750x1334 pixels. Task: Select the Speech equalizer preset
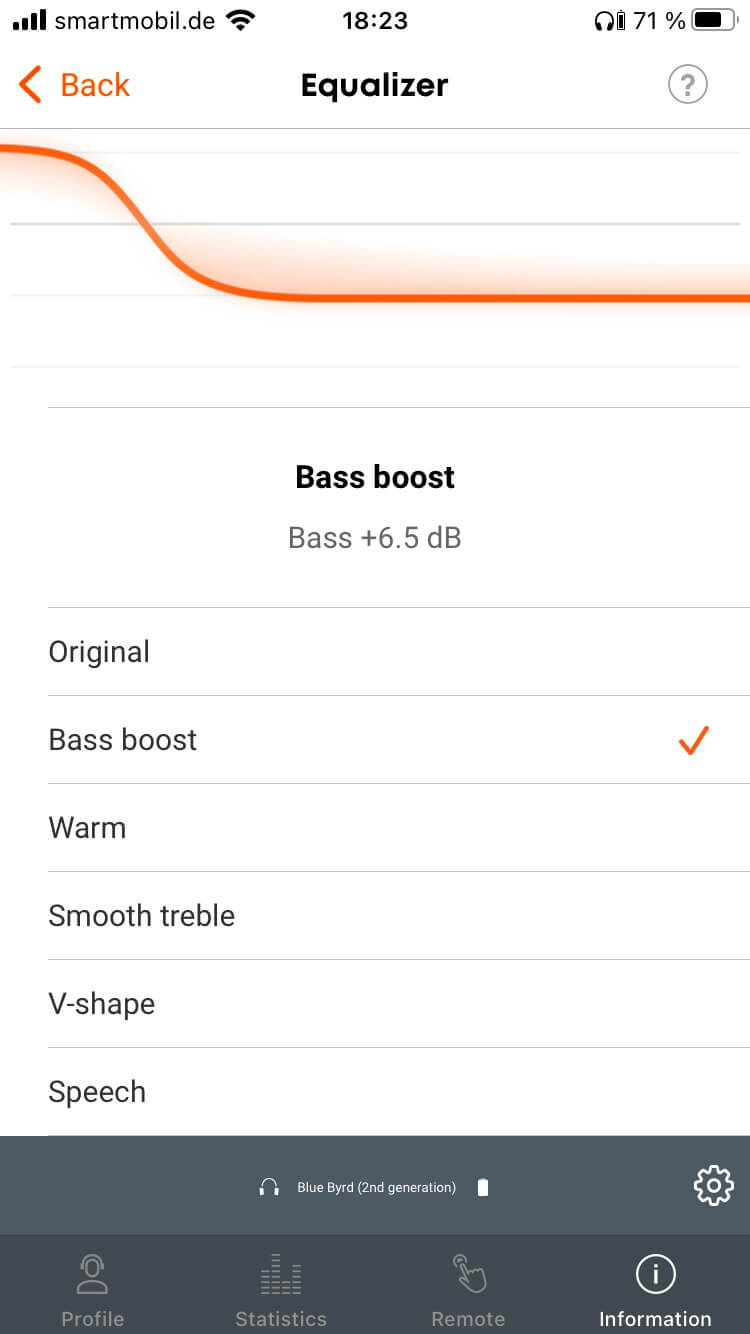coord(97,1092)
